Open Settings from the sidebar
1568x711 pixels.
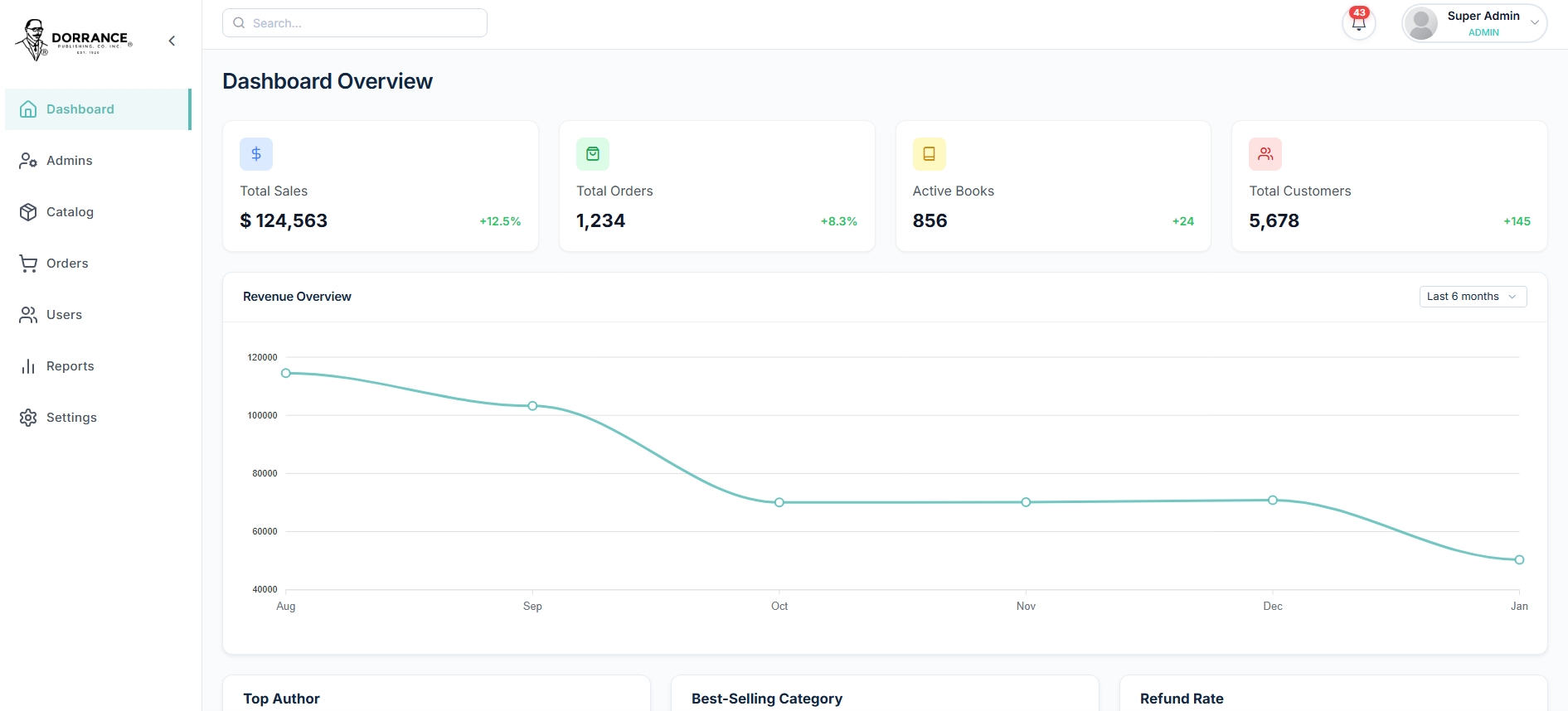point(71,418)
